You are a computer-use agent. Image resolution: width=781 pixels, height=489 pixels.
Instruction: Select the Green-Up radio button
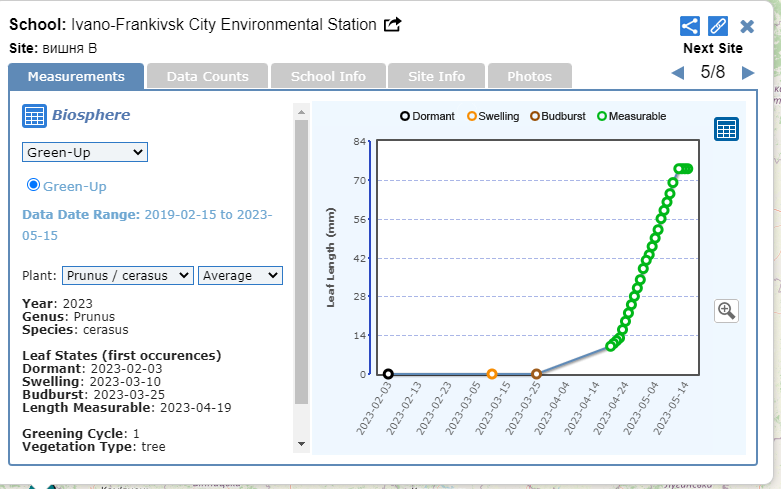33,185
